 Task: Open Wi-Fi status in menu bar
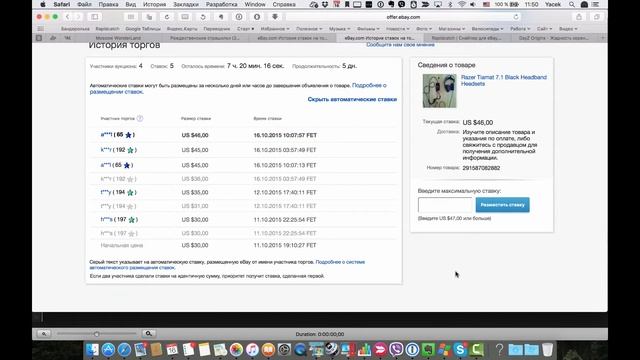coord(462,4)
